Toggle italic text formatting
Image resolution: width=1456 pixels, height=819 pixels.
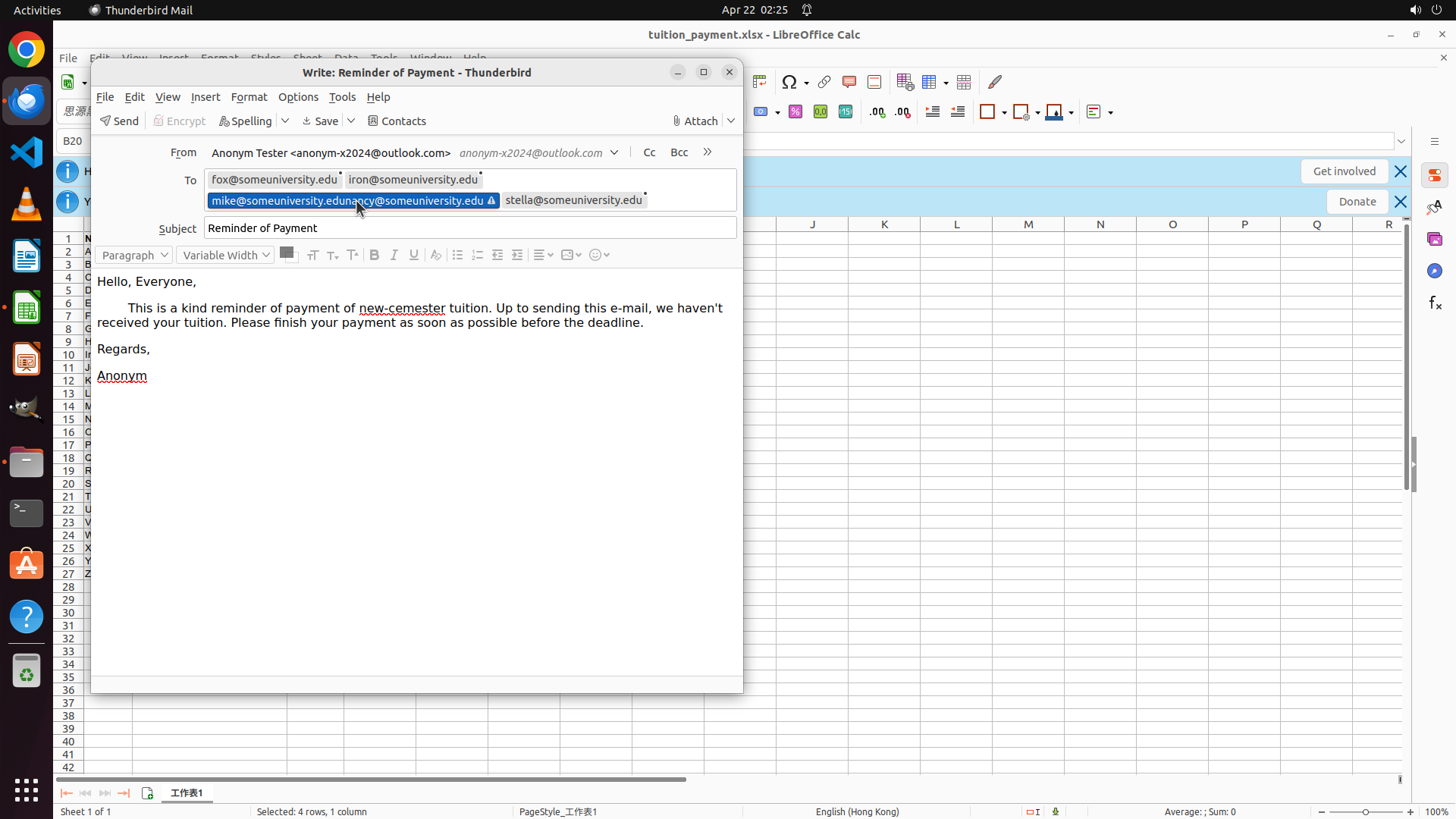coord(394,256)
